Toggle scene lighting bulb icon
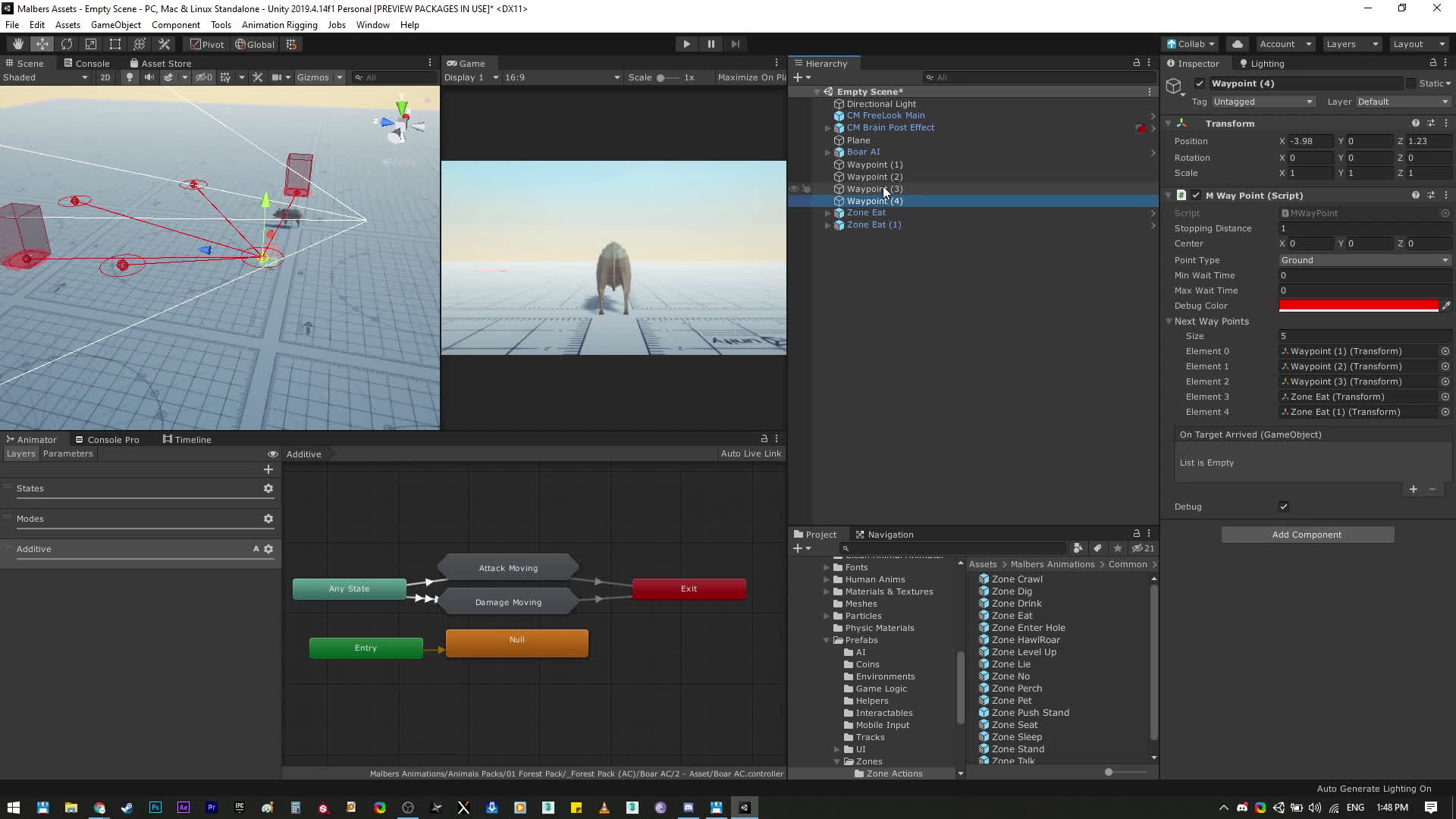 point(130,77)
